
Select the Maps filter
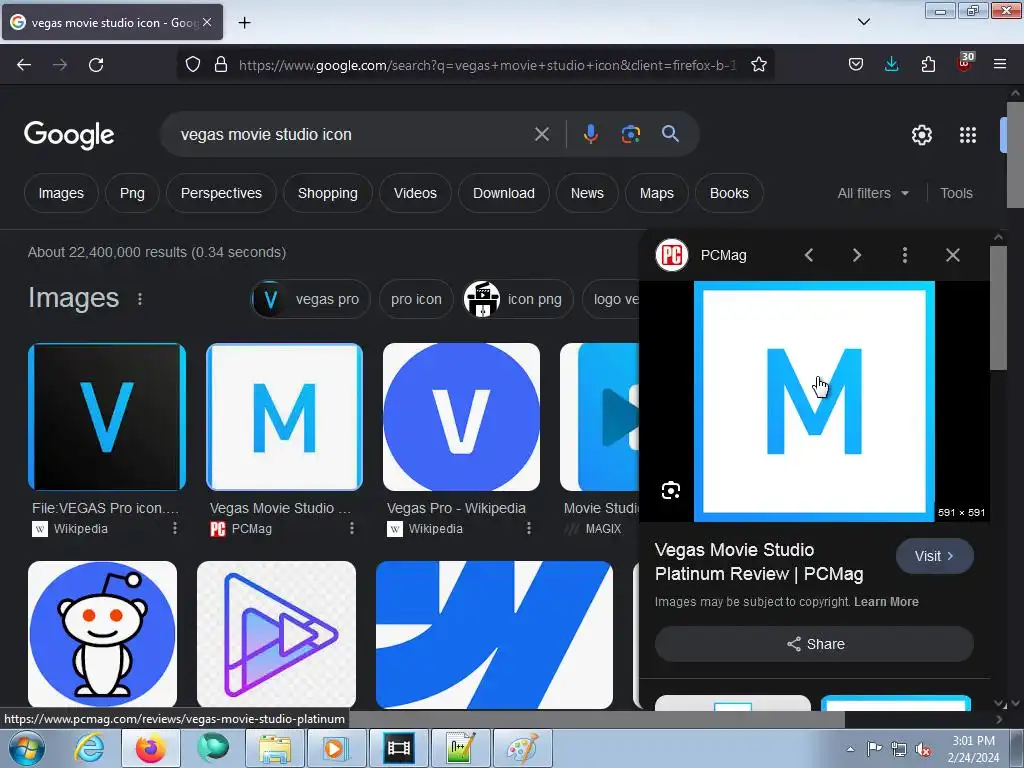point(656,193)
